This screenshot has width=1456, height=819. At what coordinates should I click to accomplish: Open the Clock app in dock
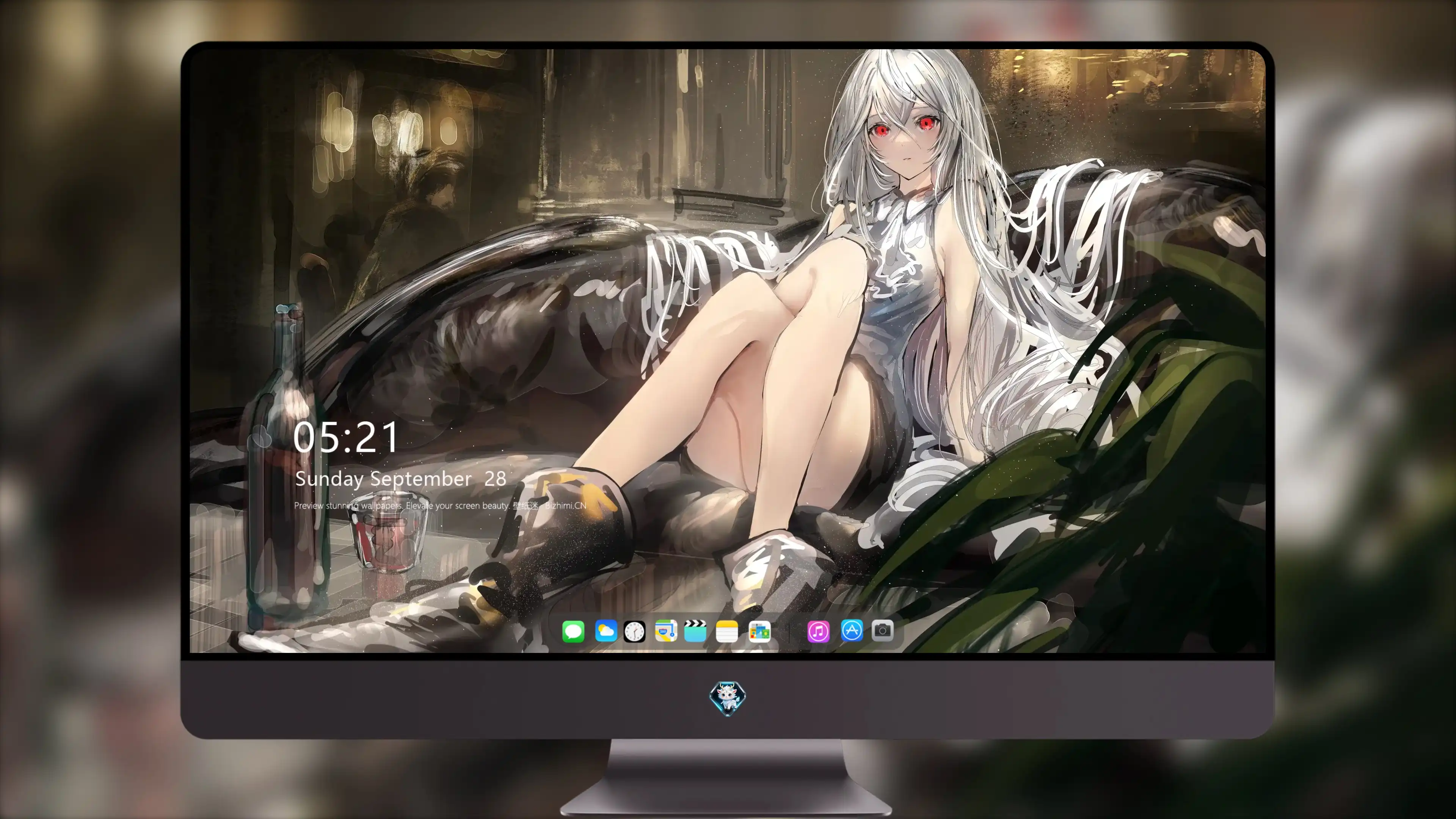634,631
